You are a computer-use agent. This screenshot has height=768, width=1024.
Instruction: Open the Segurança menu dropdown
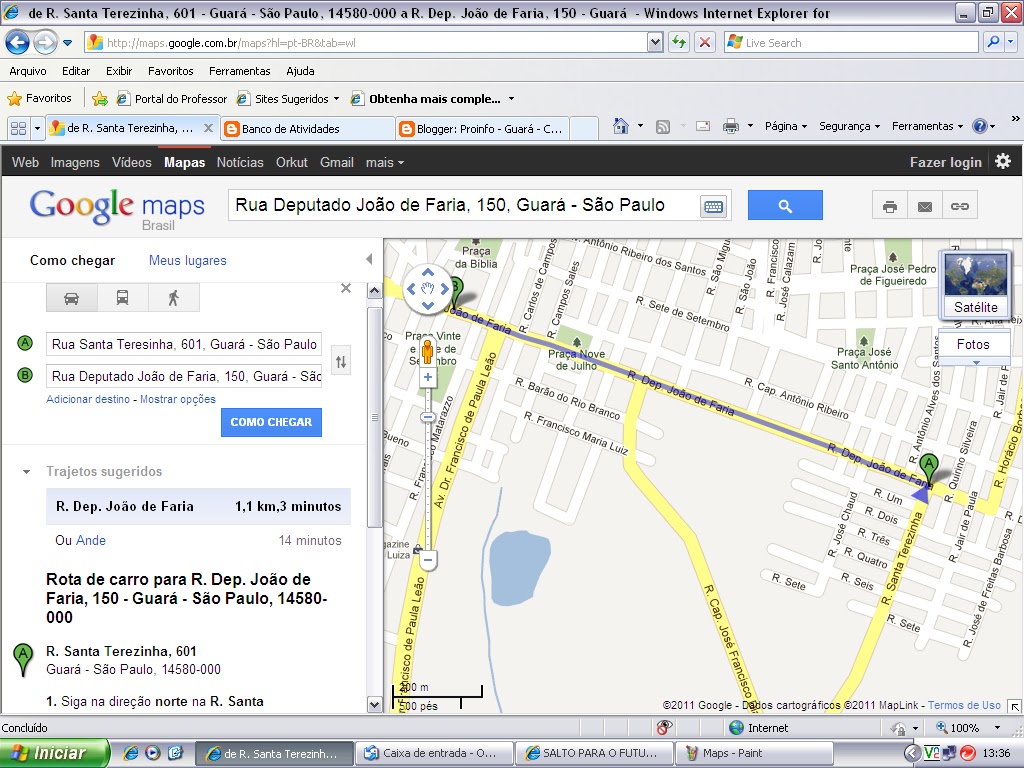point(850,126)
